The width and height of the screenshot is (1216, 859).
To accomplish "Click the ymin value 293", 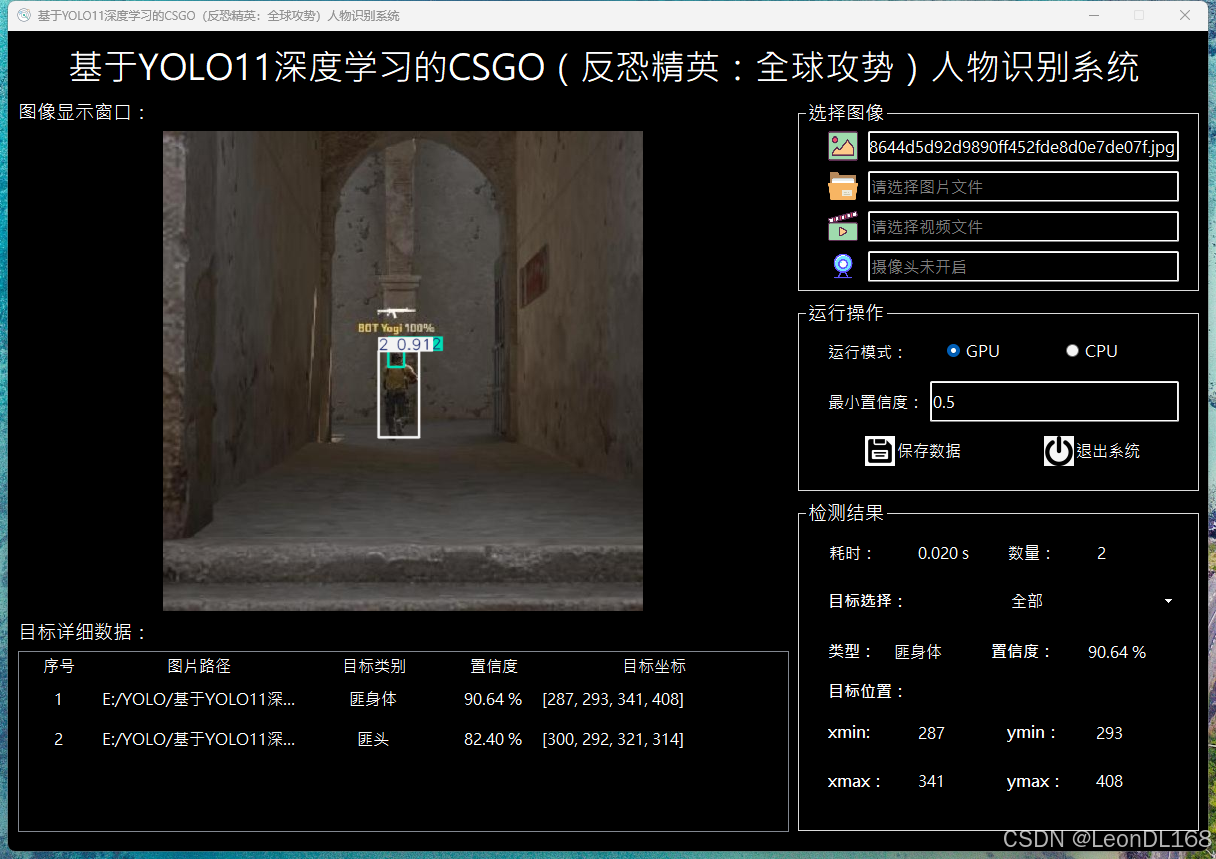I will point(1109,733).
